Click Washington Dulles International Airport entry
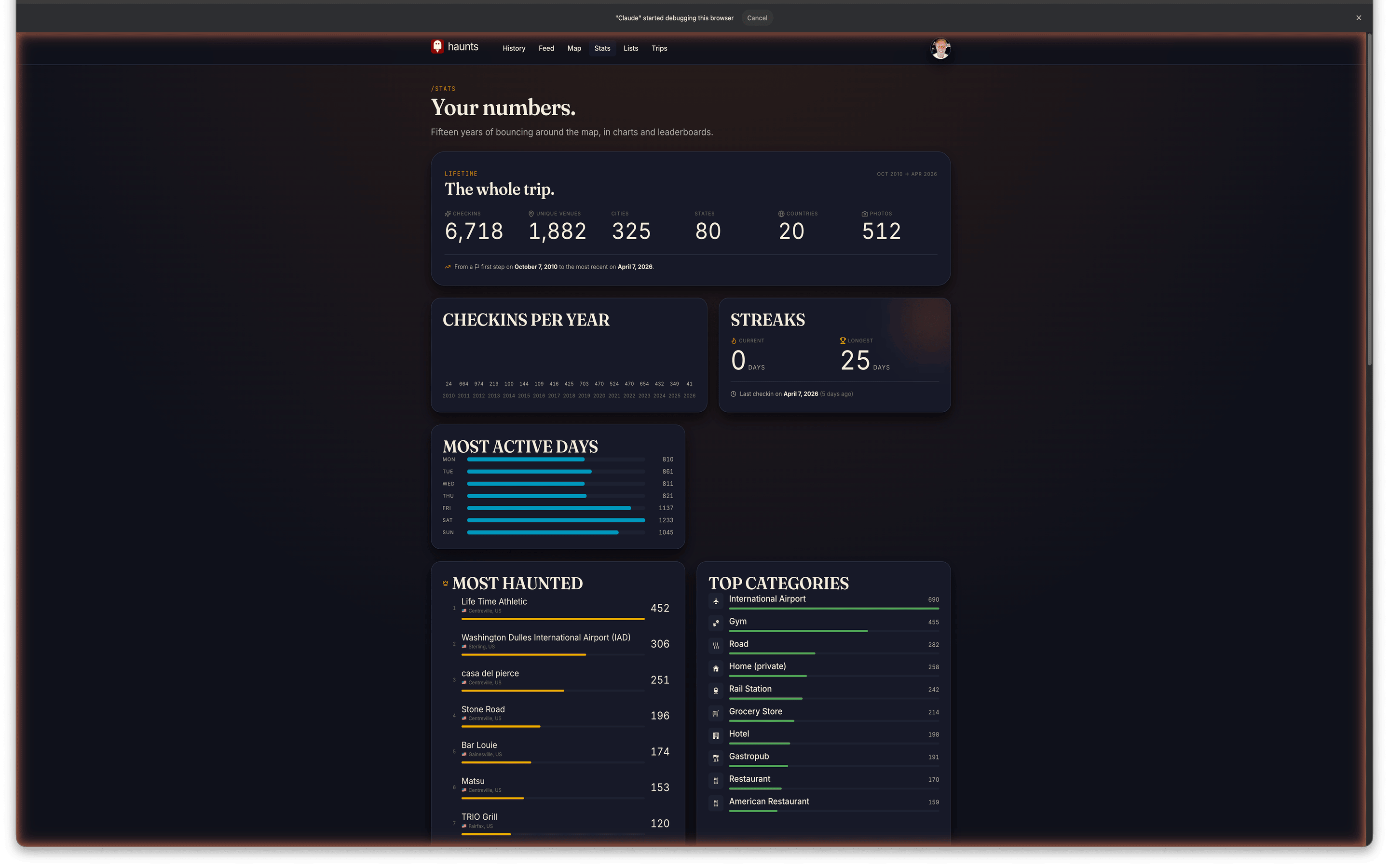1389x868 pixels. tap(545, 637)
